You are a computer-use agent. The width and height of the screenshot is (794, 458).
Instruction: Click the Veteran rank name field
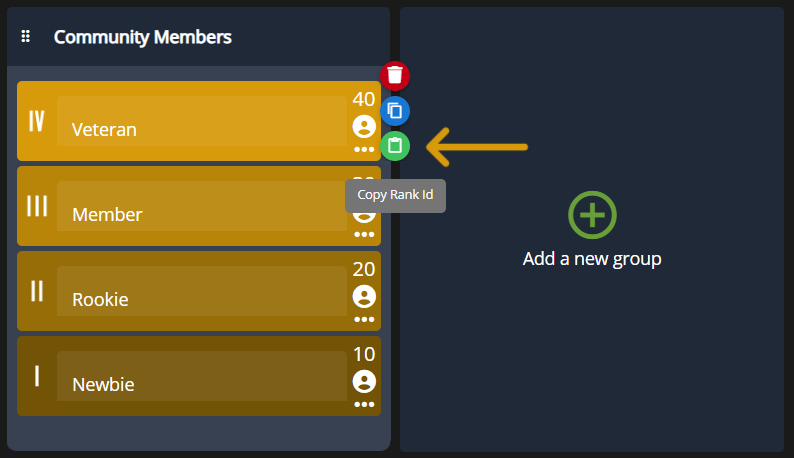click(201, 122)
